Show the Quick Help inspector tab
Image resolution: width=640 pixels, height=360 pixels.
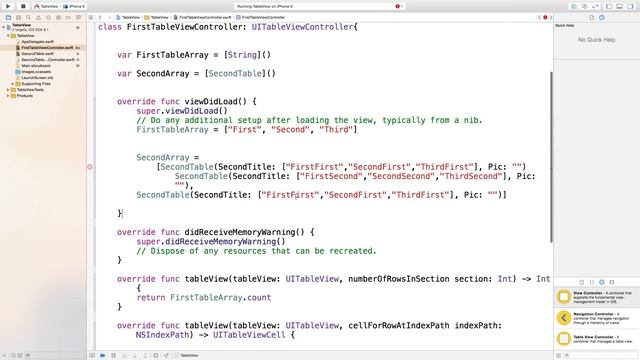coord(602,18)
